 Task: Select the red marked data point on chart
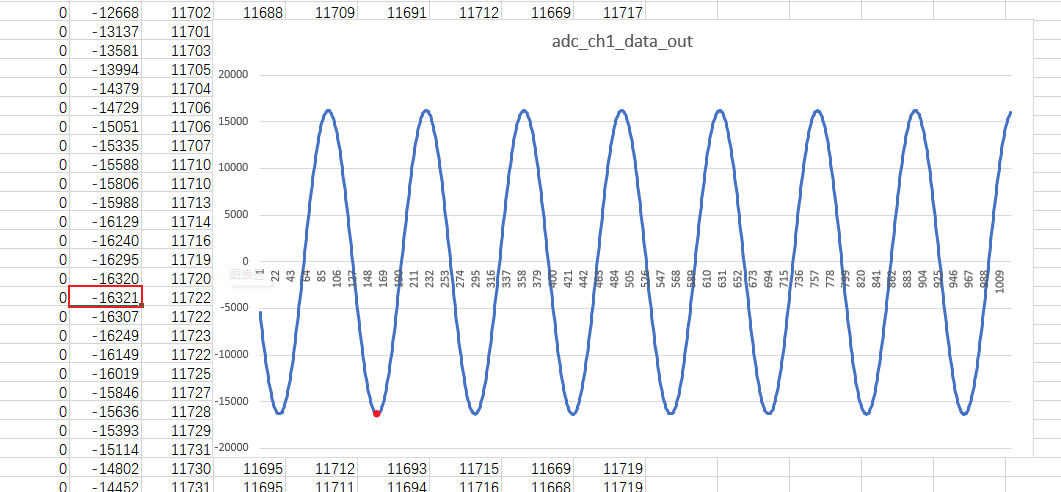coord(377,413)
